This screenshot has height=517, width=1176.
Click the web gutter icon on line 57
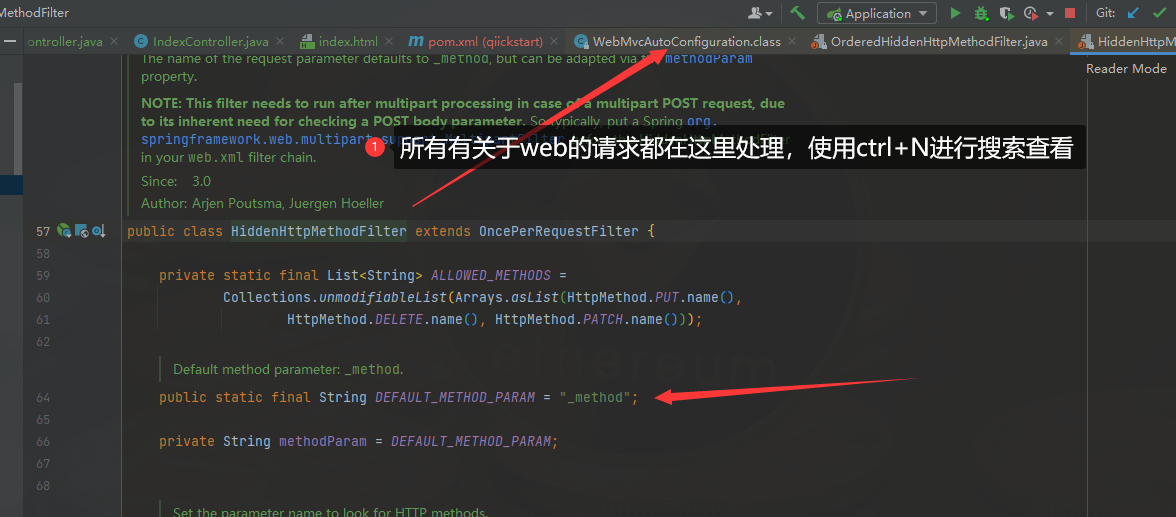pos(82,231)
